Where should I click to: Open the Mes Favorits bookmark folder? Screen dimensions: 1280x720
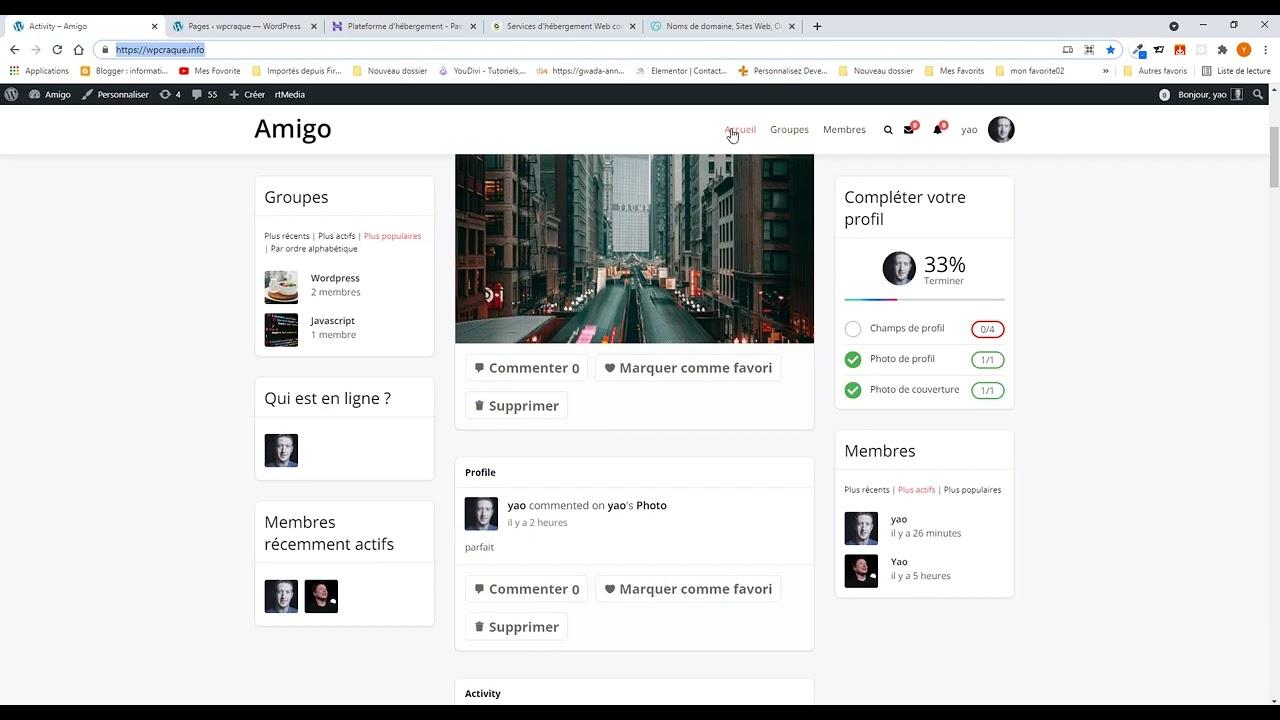click(x=955, y=71)
